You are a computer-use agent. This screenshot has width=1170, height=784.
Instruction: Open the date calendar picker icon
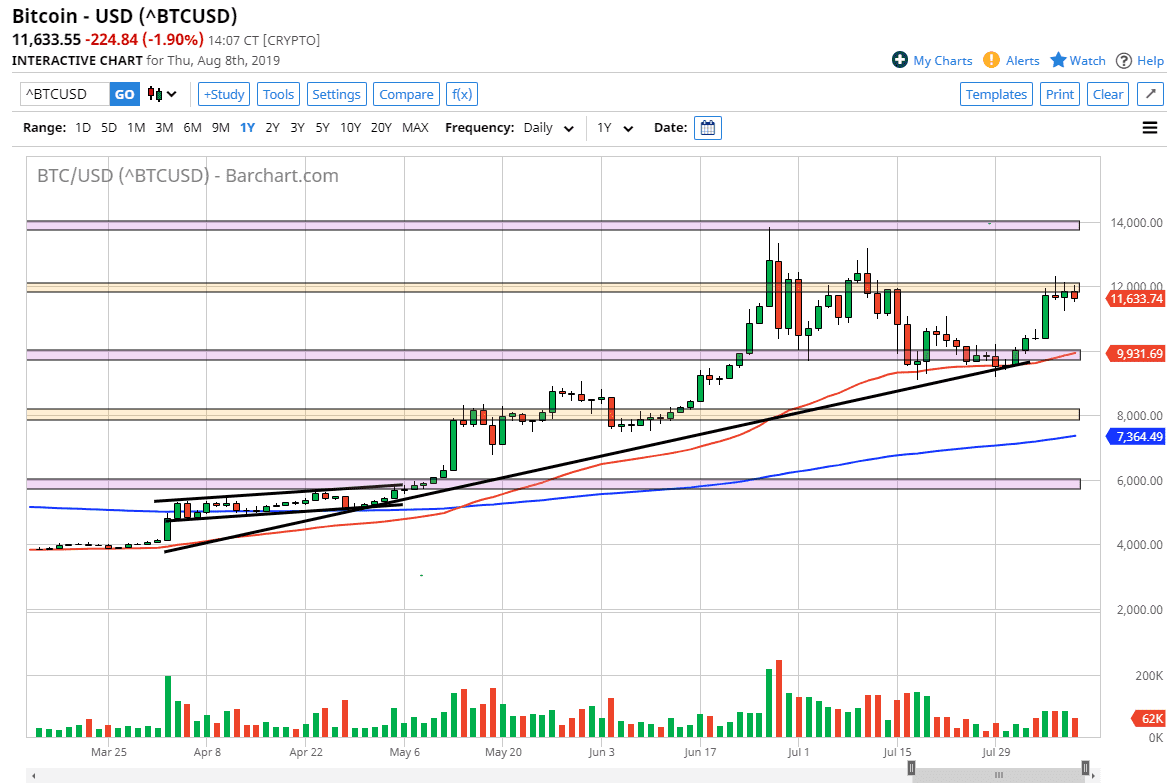(x=707, y=128)
